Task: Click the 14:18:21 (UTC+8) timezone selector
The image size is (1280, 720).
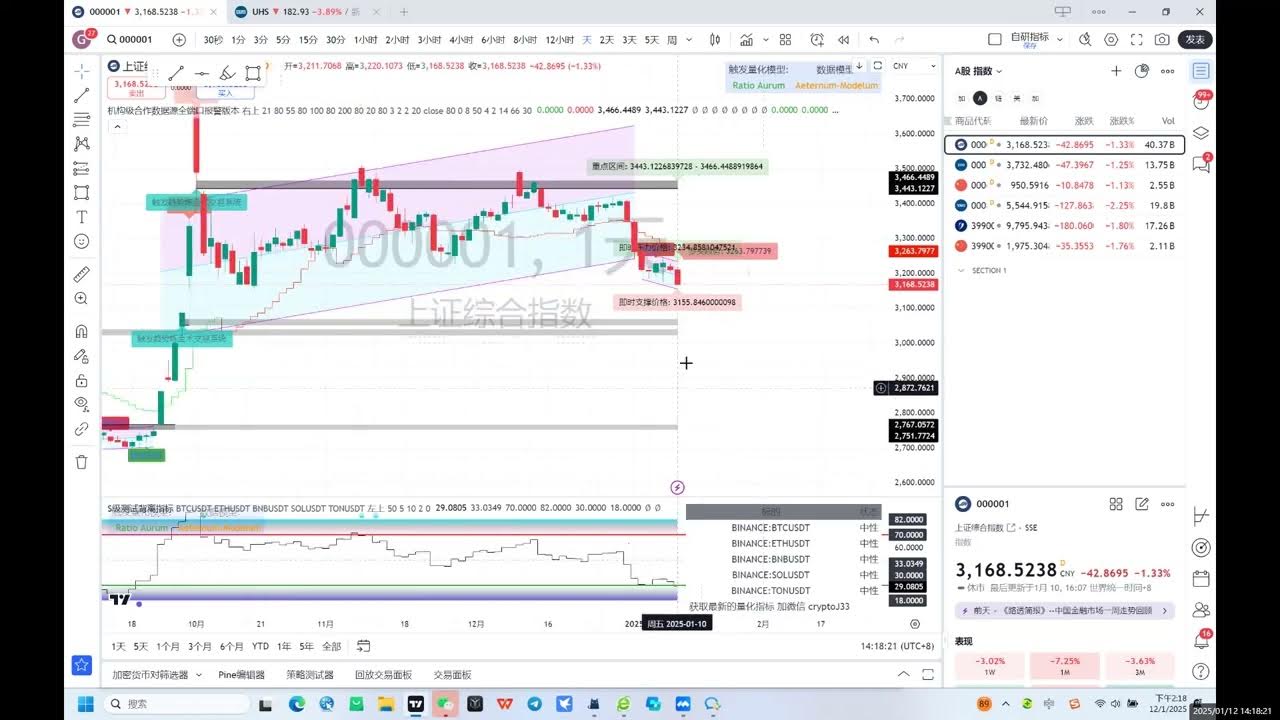Action: coord(897,647)
